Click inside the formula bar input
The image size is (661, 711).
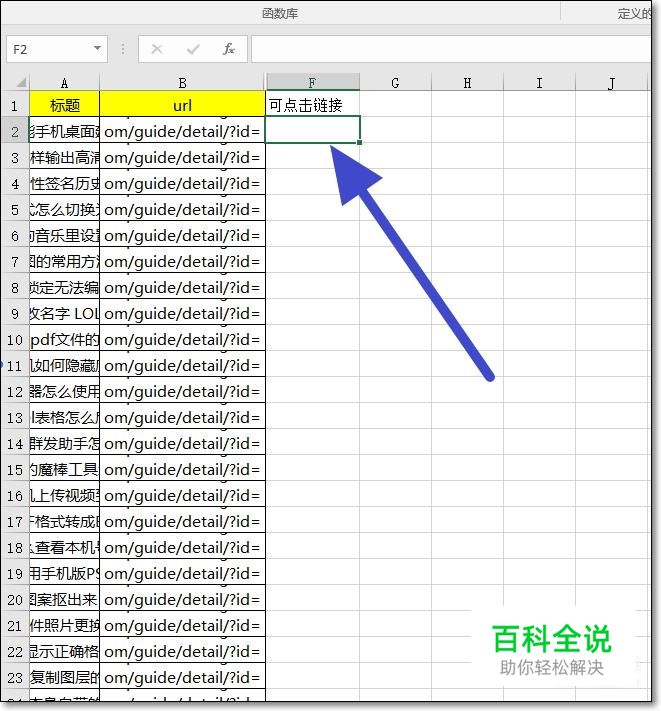pyautogui.click(x=451, y=49)
